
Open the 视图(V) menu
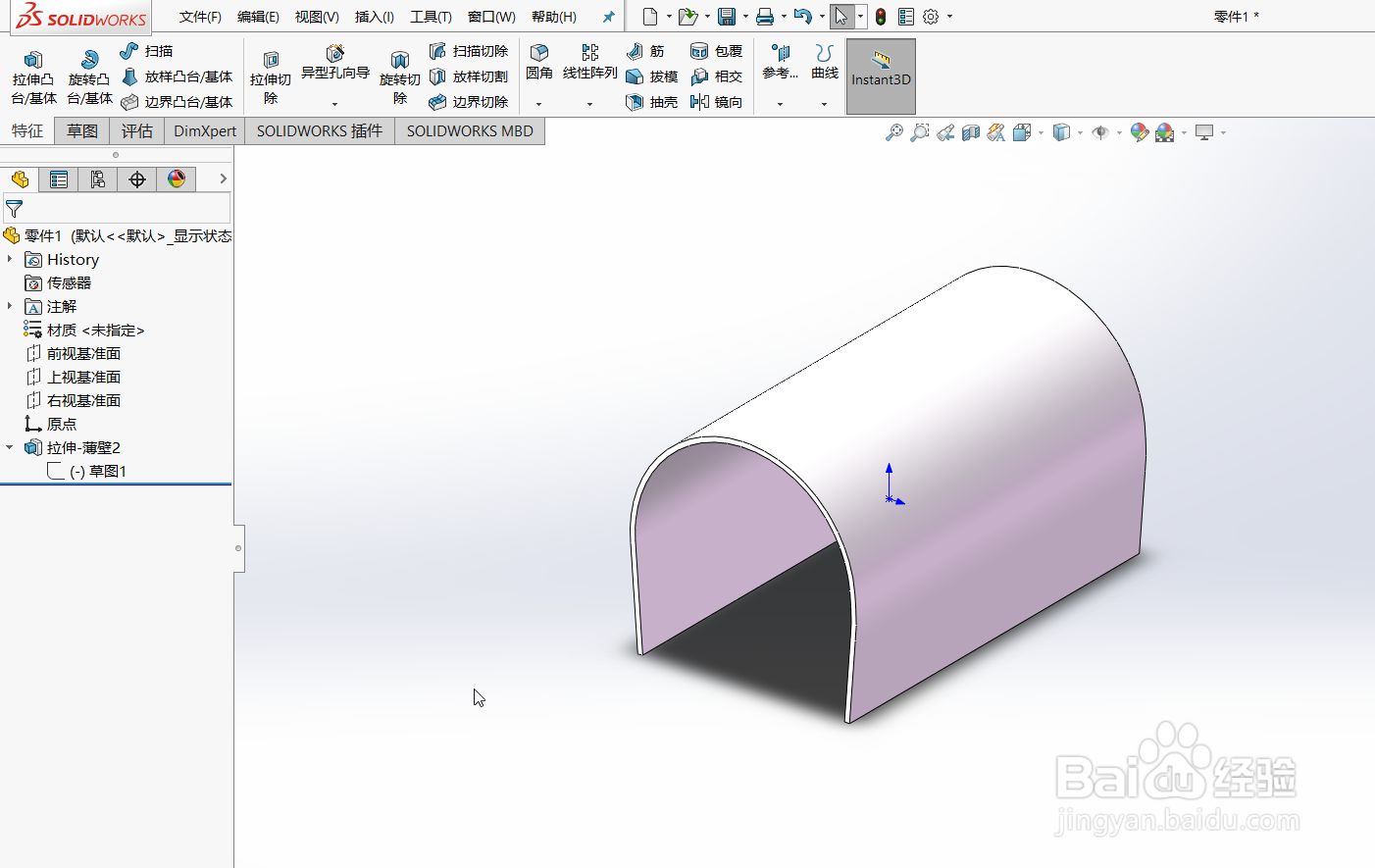317,17
